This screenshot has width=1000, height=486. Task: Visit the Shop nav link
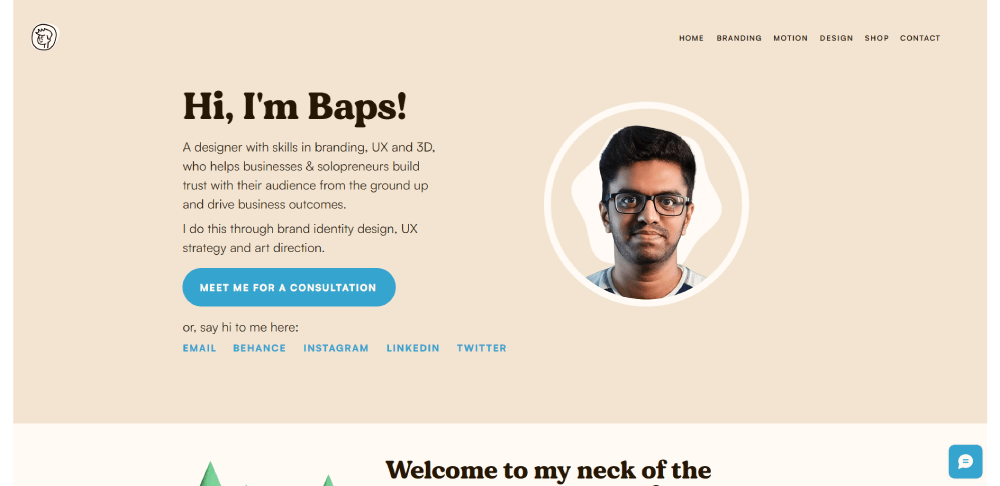pyautogui.click(x=876, y=38)
